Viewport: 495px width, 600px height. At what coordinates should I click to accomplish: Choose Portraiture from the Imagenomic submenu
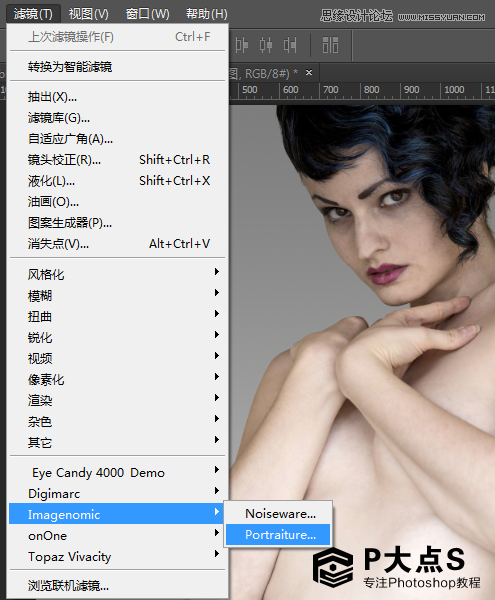tap(278, 535)
